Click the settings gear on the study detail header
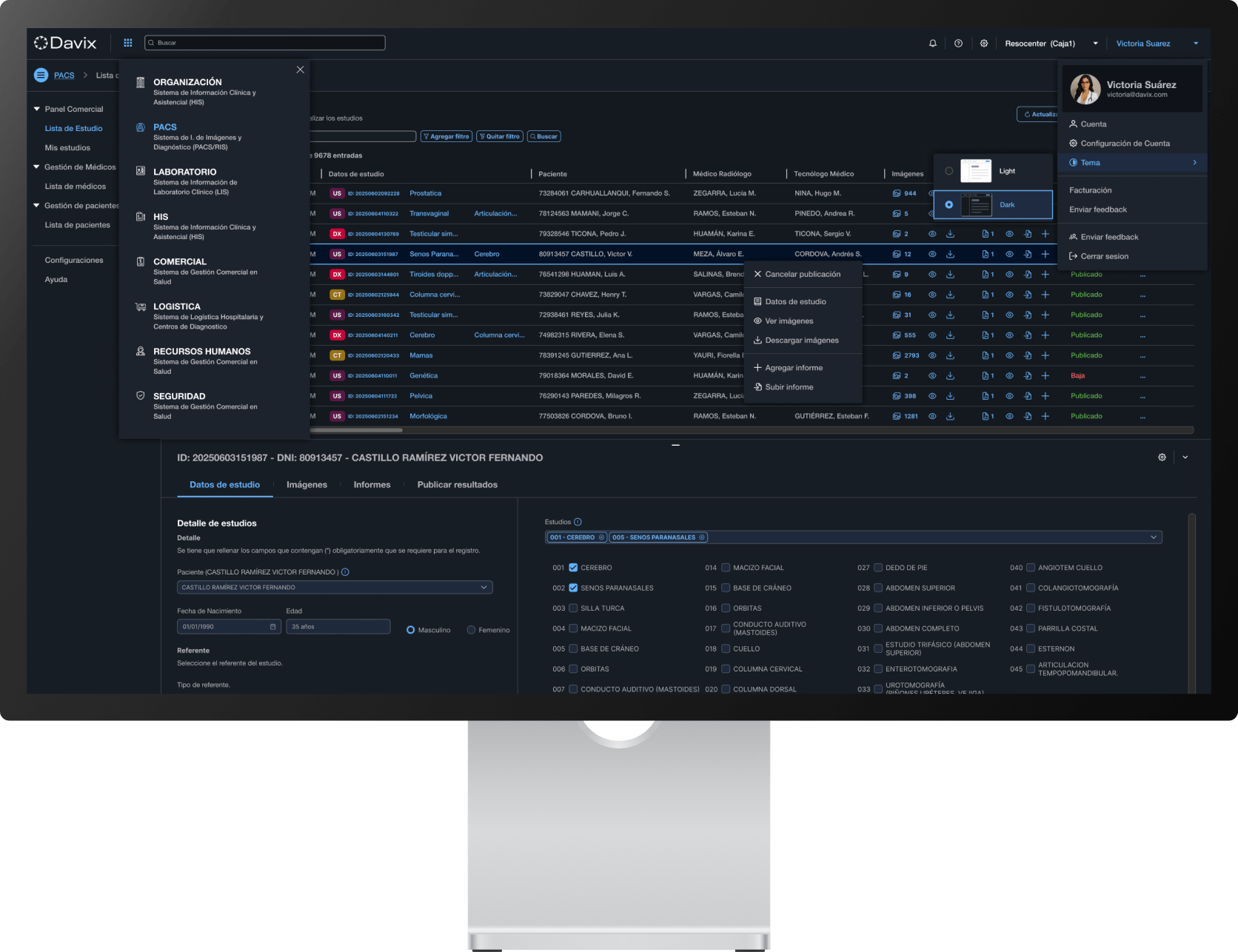 (1161, 457)
